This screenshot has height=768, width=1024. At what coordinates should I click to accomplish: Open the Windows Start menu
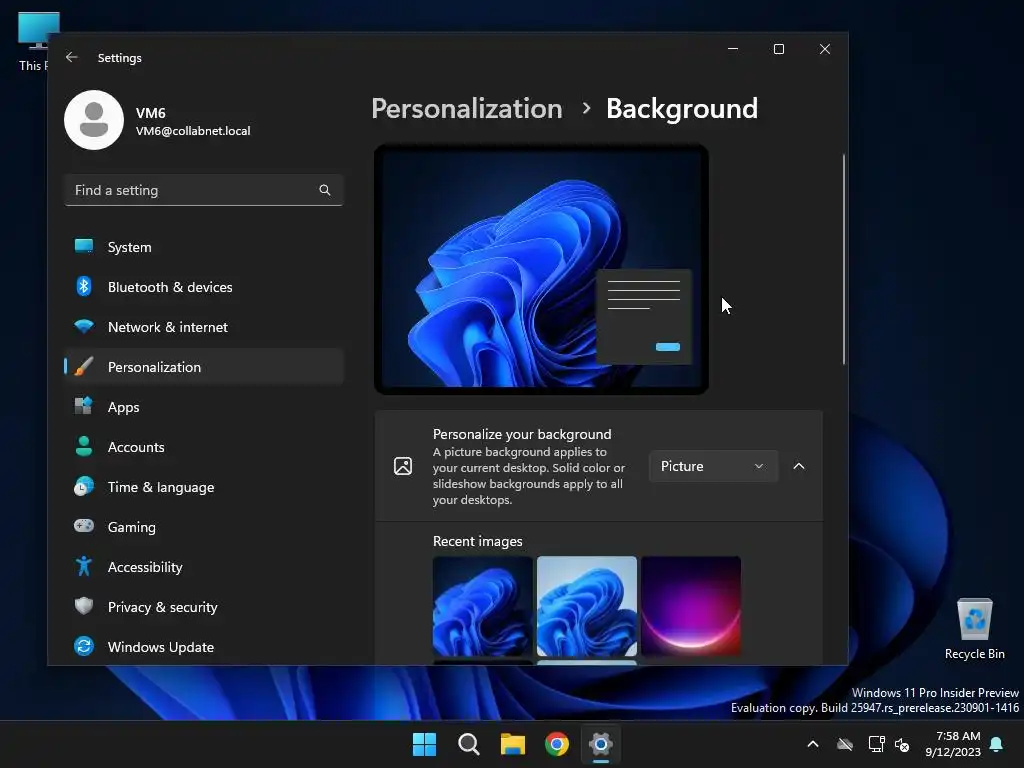424,744
